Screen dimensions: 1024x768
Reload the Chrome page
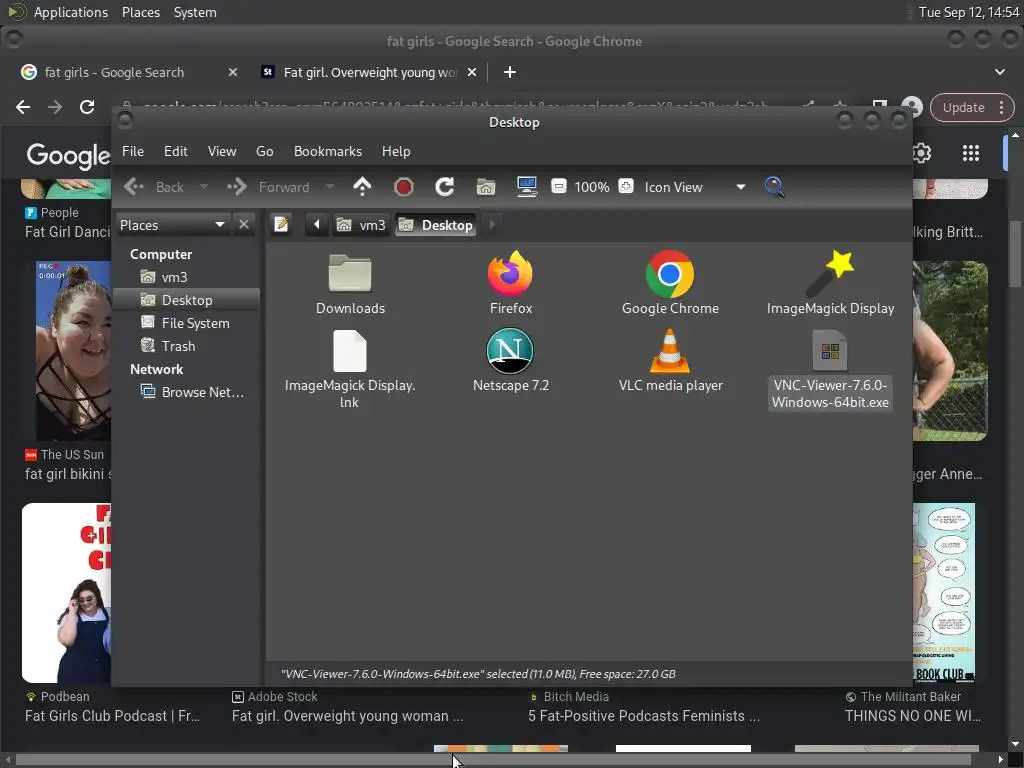tap(87, 107)
